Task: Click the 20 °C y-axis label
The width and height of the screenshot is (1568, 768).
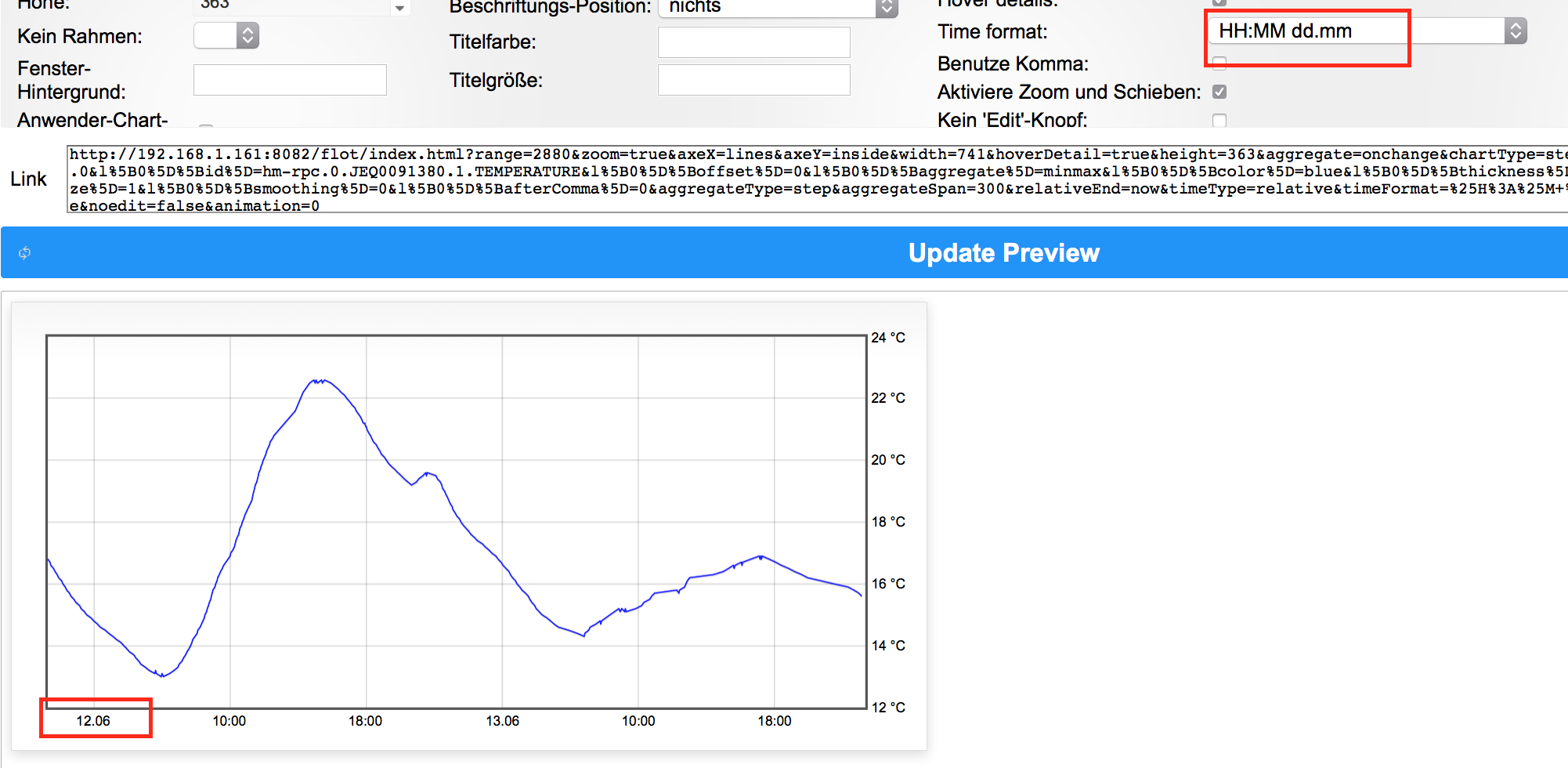Action: tap(888, 460)
